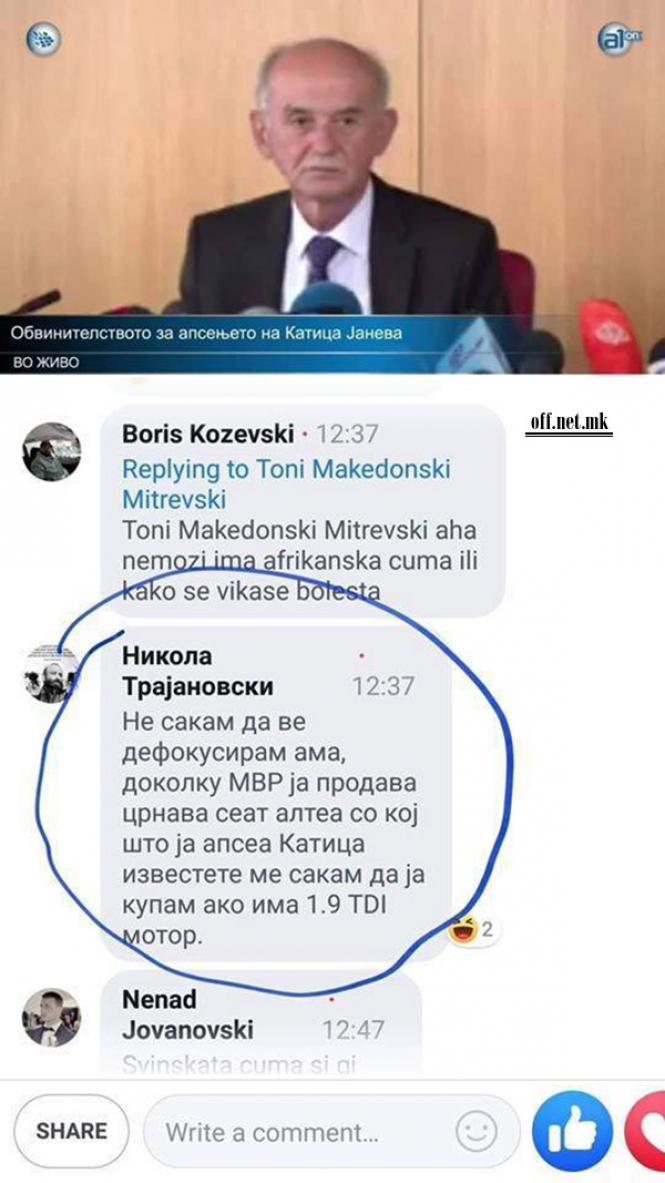Viewport: 665px width, 1183px height.
Task: Open the Replying to Toni Makedonski Mitrevski link
Action: 286,484
